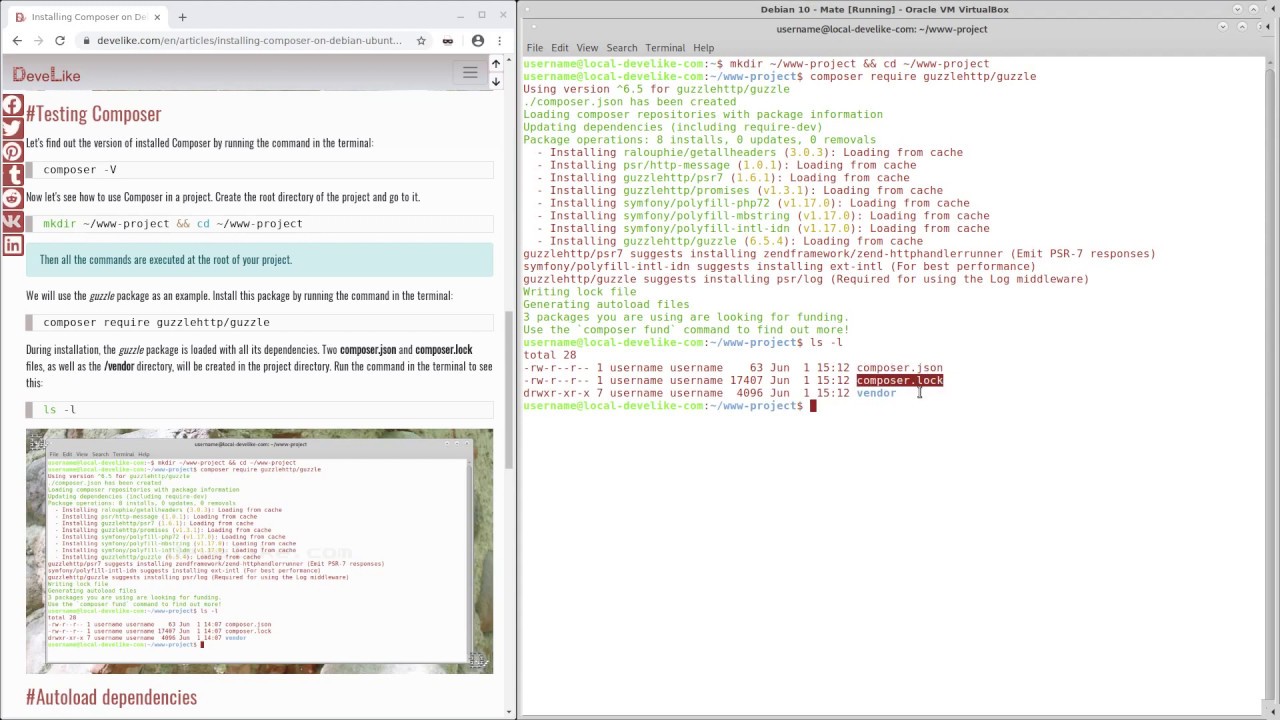Click the vendor directory in ls output
1280x720 pixels.
tap(876, 393)
